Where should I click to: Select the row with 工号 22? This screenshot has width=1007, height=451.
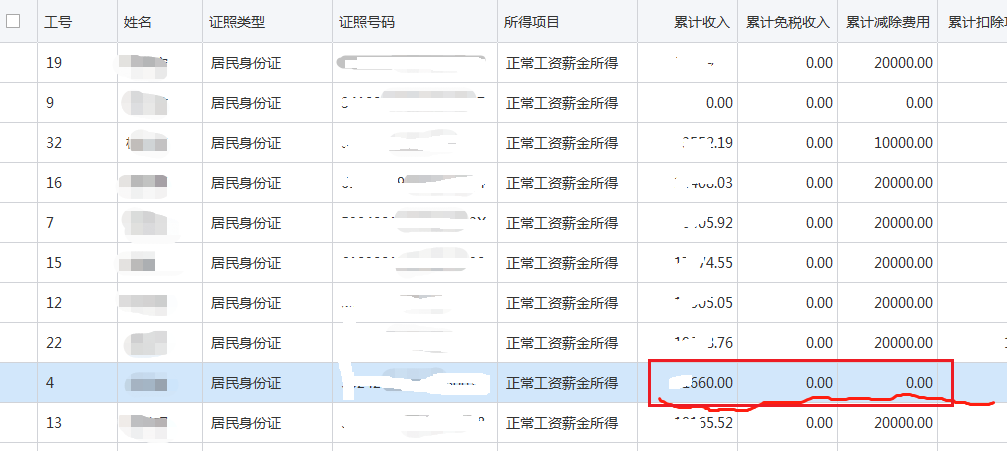pos(55,343)
